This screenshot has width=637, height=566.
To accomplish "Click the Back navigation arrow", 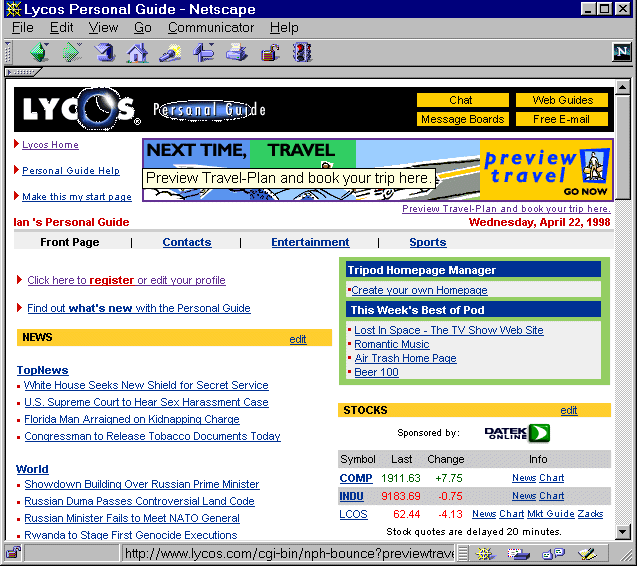I will pyautogui.click(x=39, y=52).
